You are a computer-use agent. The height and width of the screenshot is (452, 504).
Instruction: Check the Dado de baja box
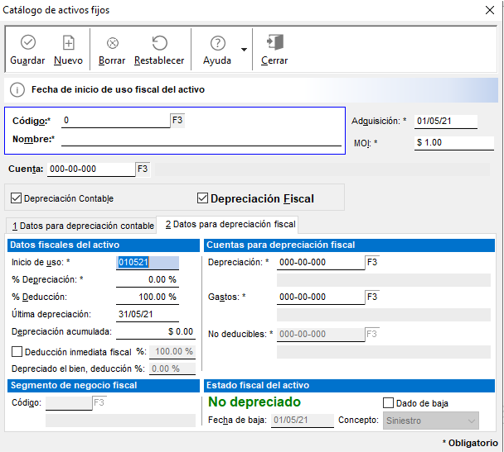388,403
